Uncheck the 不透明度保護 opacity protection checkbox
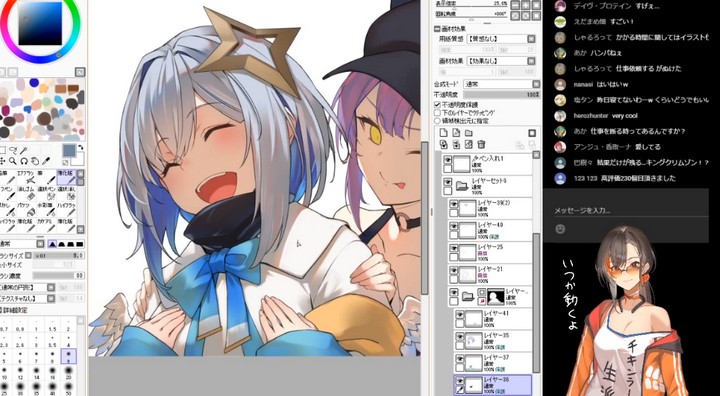The height and width of the screenshot is (396, 720). [438, 104]
